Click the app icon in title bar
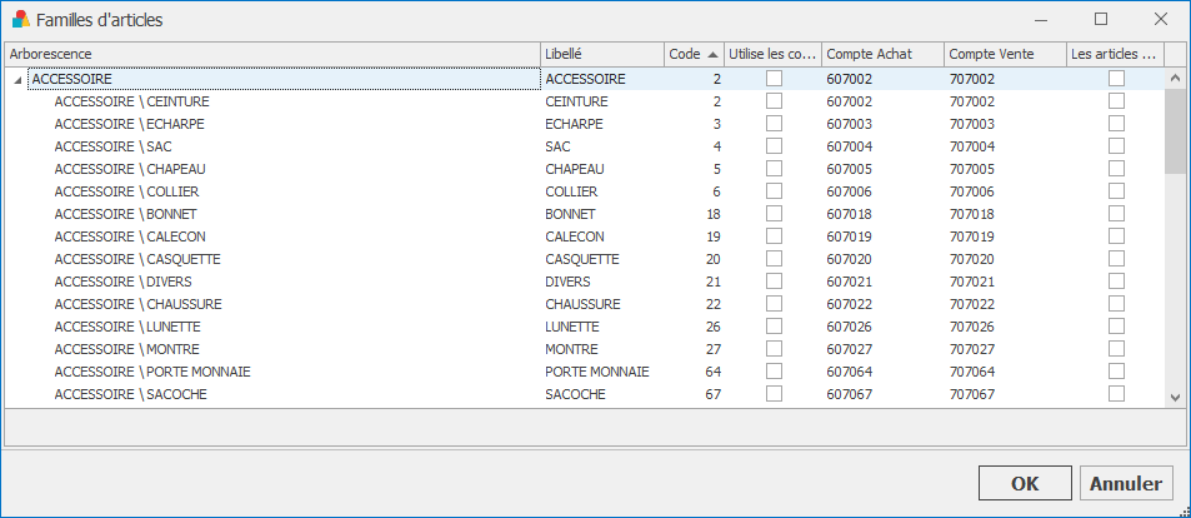Image resolution: width=1191 pixels, height=518 pixels. tap(21, 20)
